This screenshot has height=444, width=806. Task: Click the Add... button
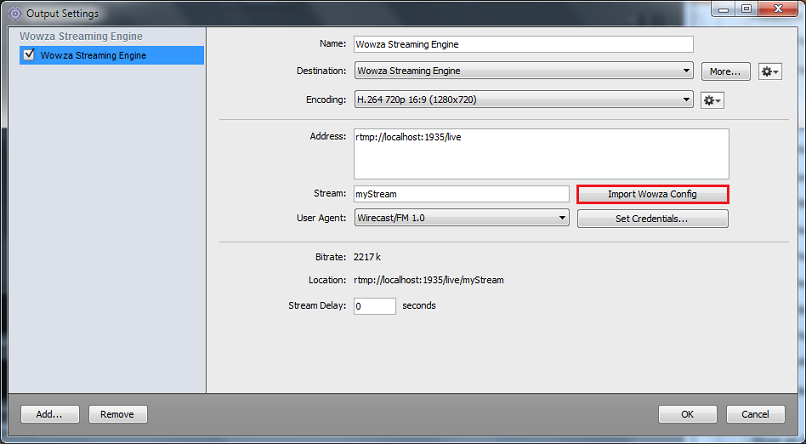point(50,414)
